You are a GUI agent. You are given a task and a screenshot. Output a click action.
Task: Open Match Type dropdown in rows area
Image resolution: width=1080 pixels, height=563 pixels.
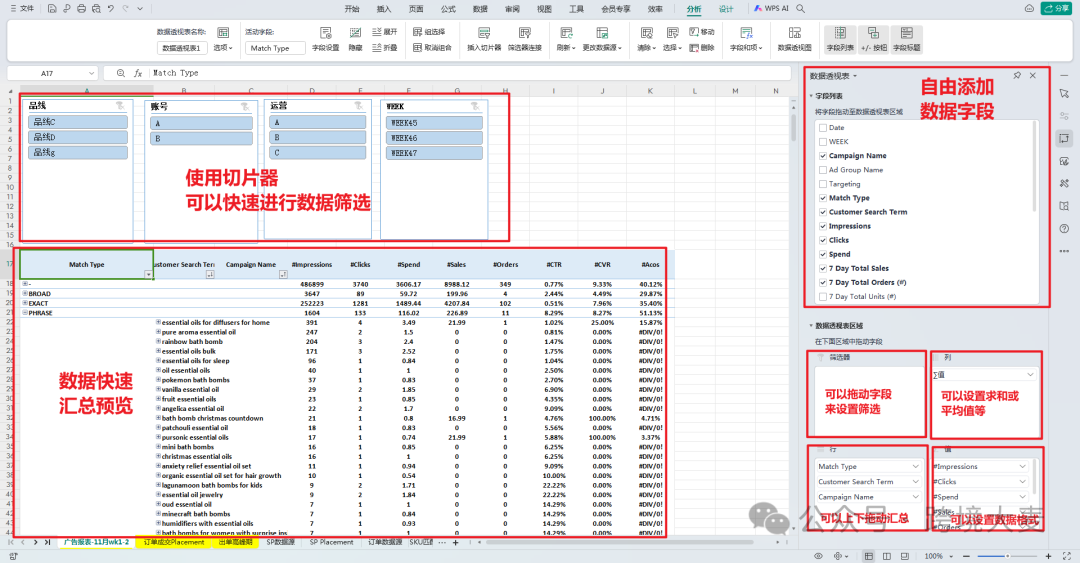pos(915,467)
